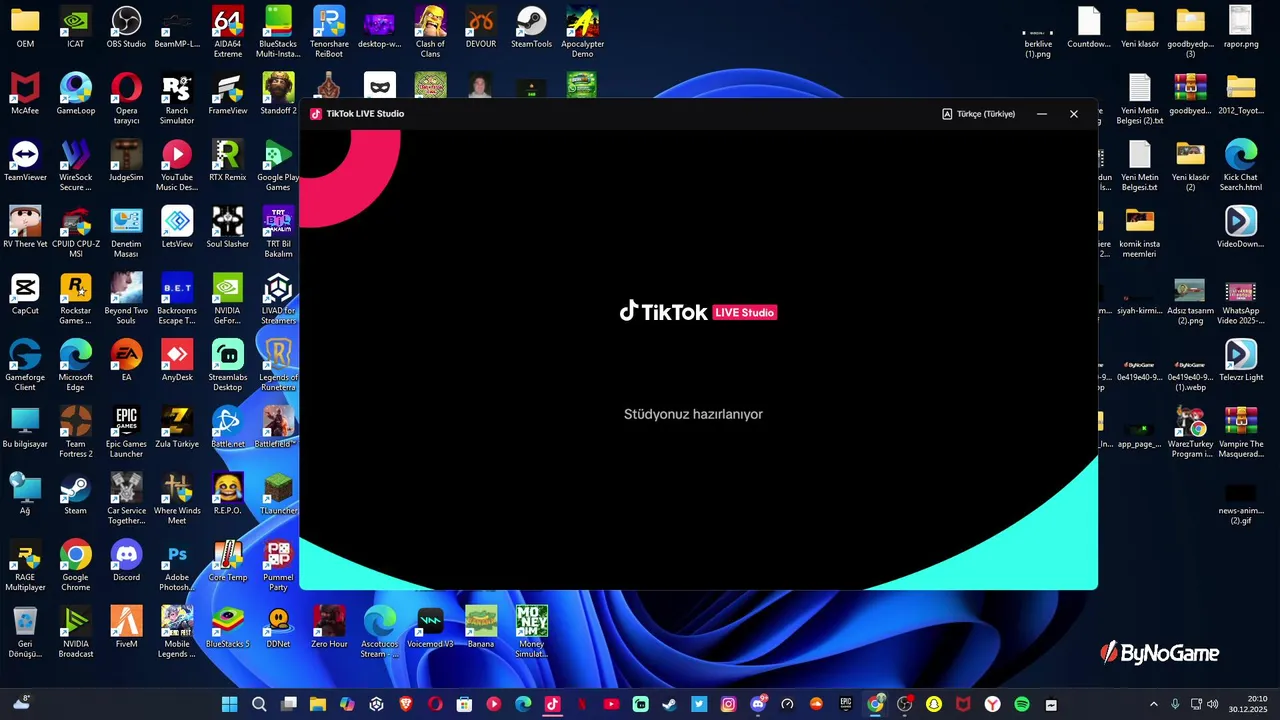Open Google Play Games shortcut
Viewport: 1280px width, 720px height.
point(278,166)
